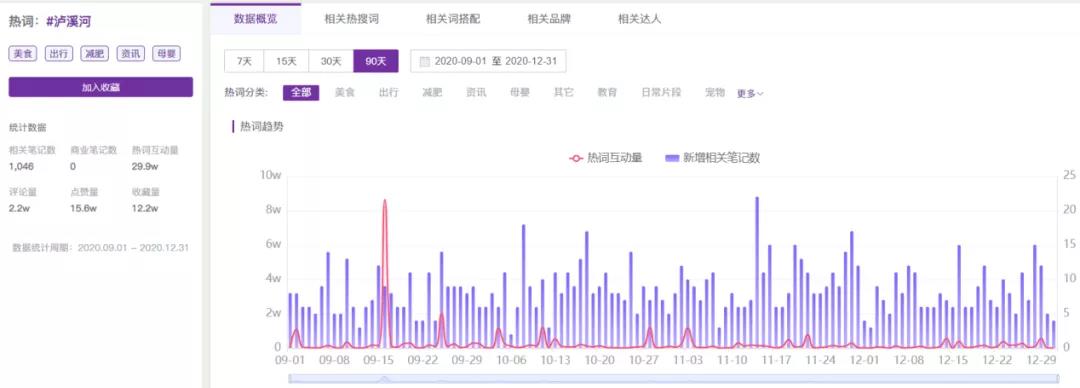Click the 出行 tag under hot word
The height and width of the screenshot is (388, 1080).
(59, 54)
